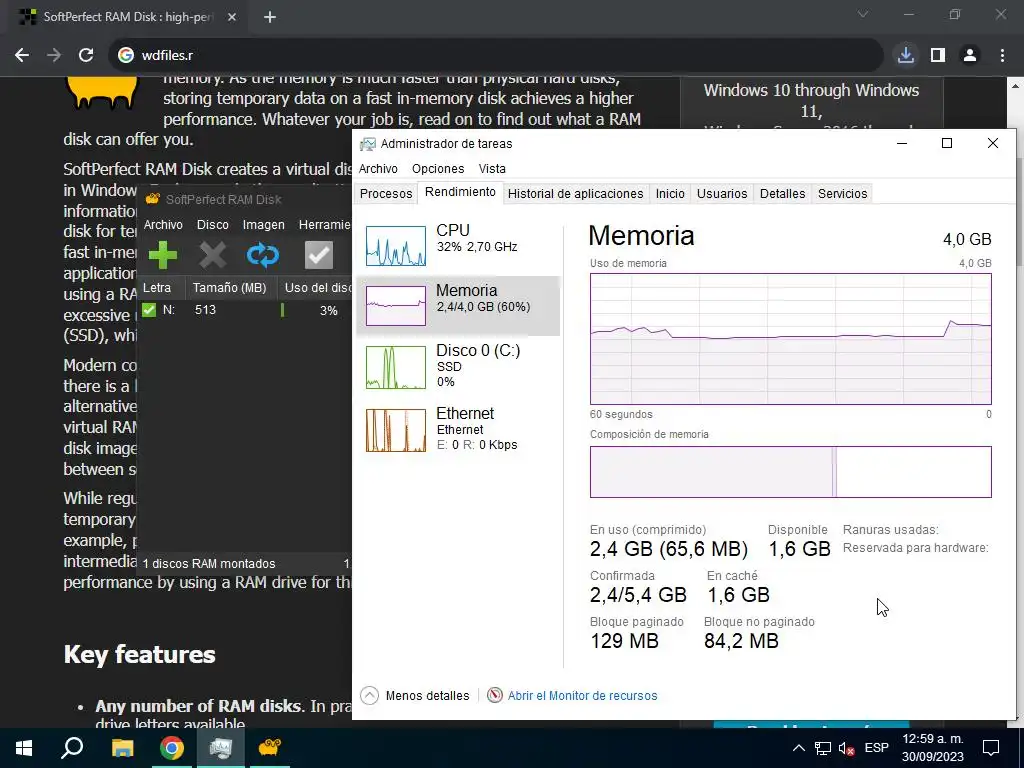The height and width of the screenshot is (768, 1024).
Task: Open the Usuarios tab
Action: point(722,193)
